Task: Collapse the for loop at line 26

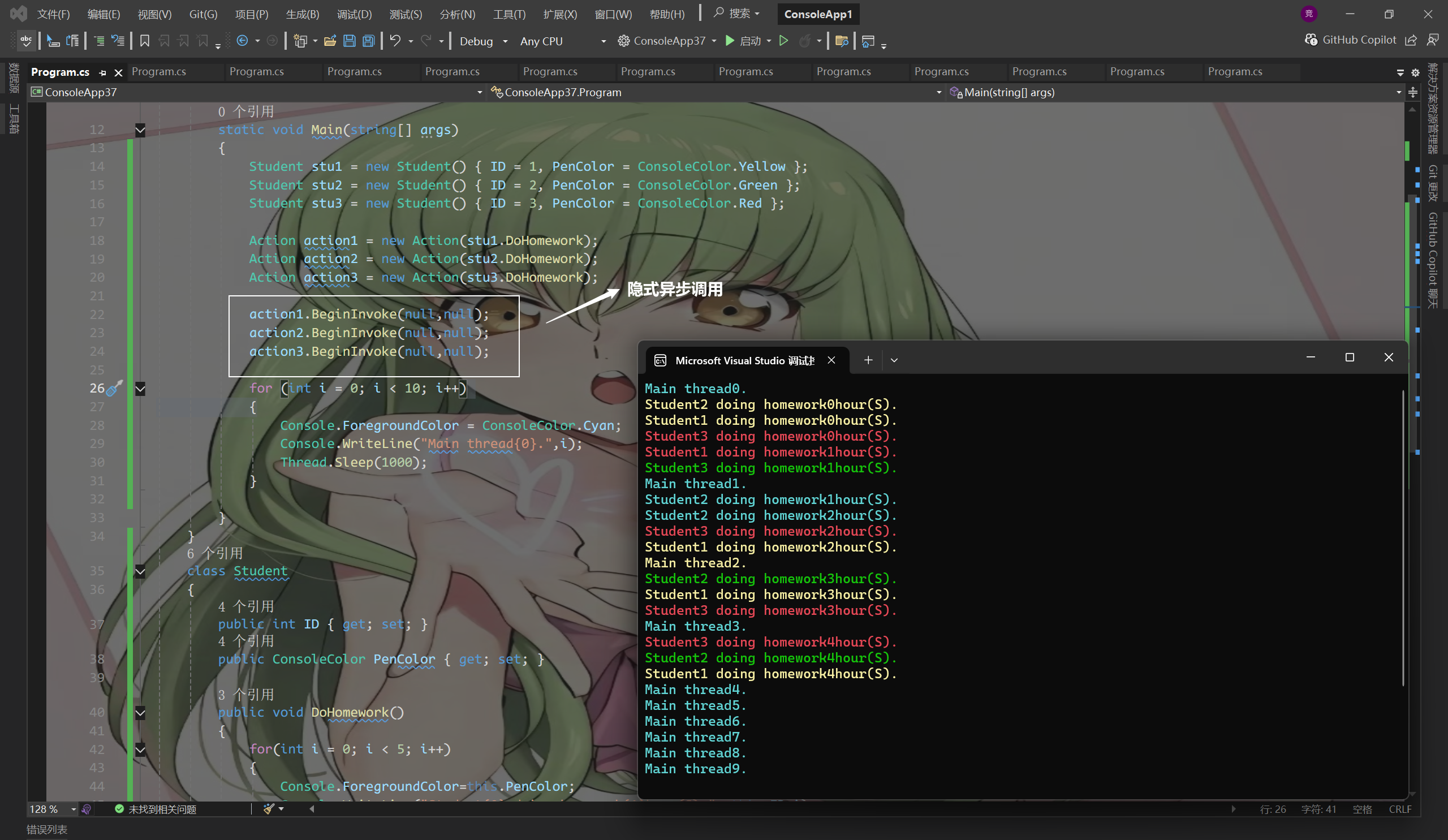Action: coord(140,389)
